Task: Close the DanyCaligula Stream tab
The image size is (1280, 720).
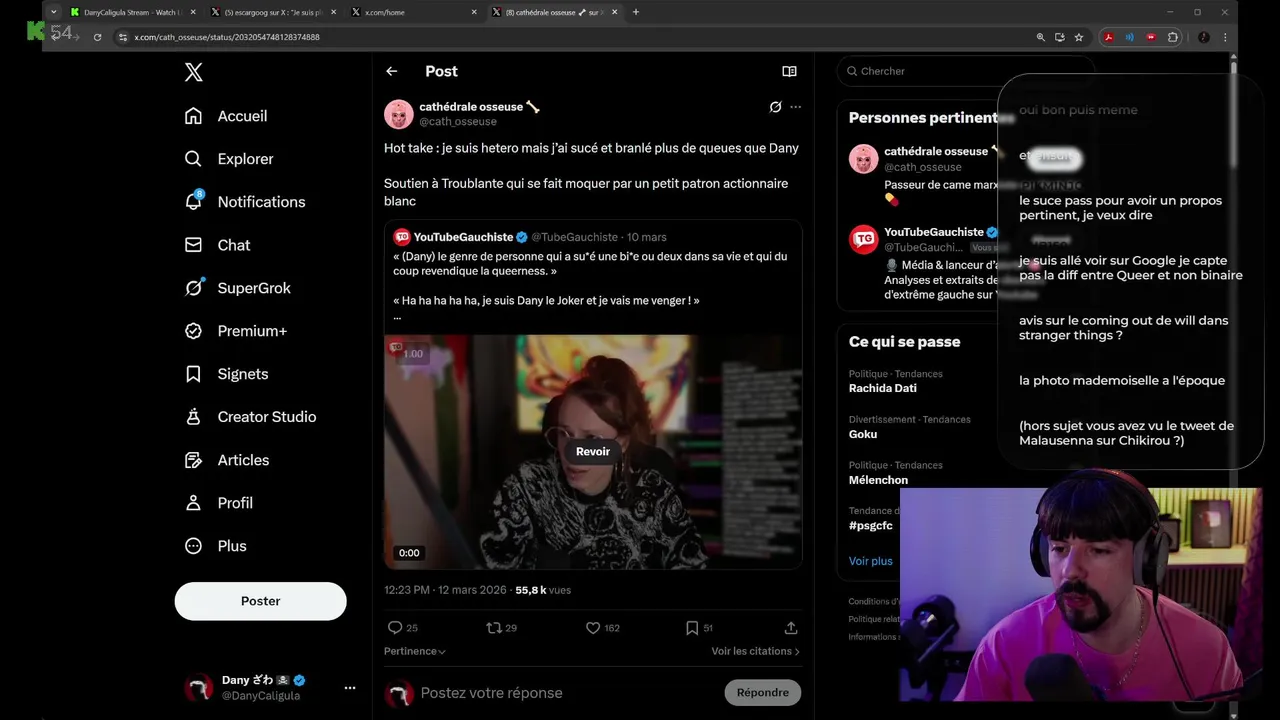Action: [192, 12]
